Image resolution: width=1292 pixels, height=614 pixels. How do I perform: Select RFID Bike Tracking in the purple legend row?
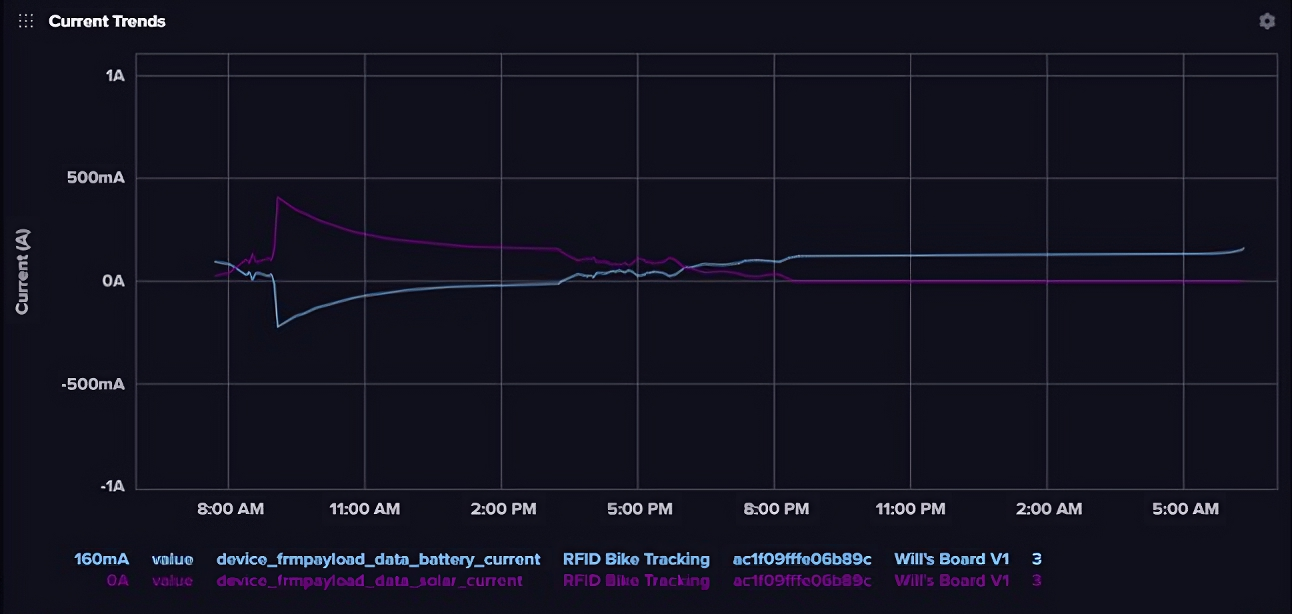tap(636, 580)
